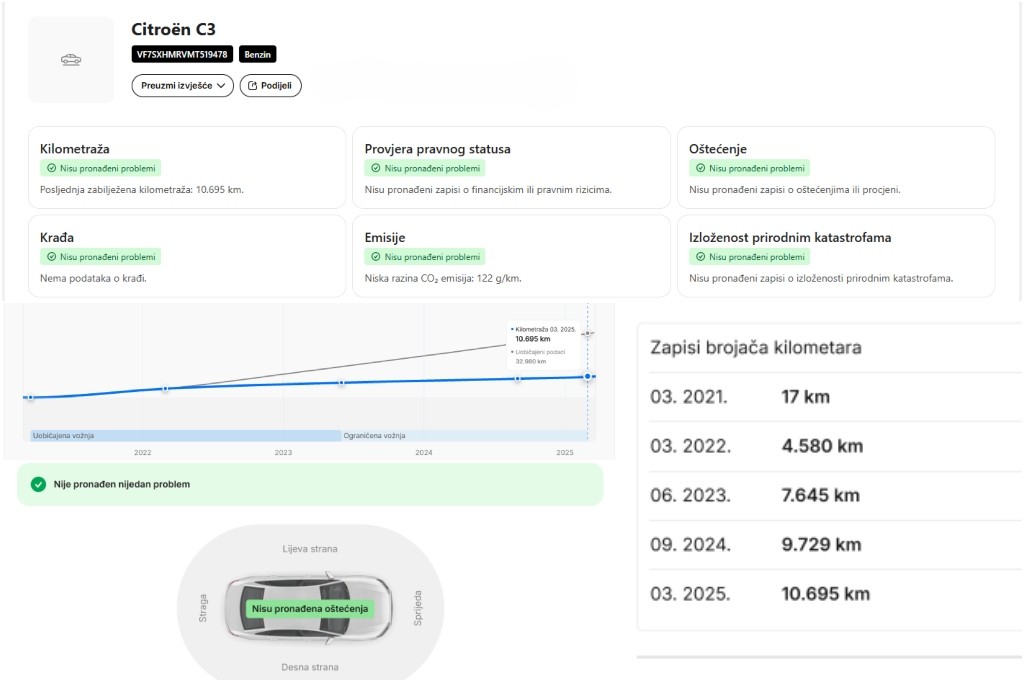This screenshot has width=1024, height=682.
Task: Click the Nisu pronađena oštećenja label on car
Action: [310, 608]
